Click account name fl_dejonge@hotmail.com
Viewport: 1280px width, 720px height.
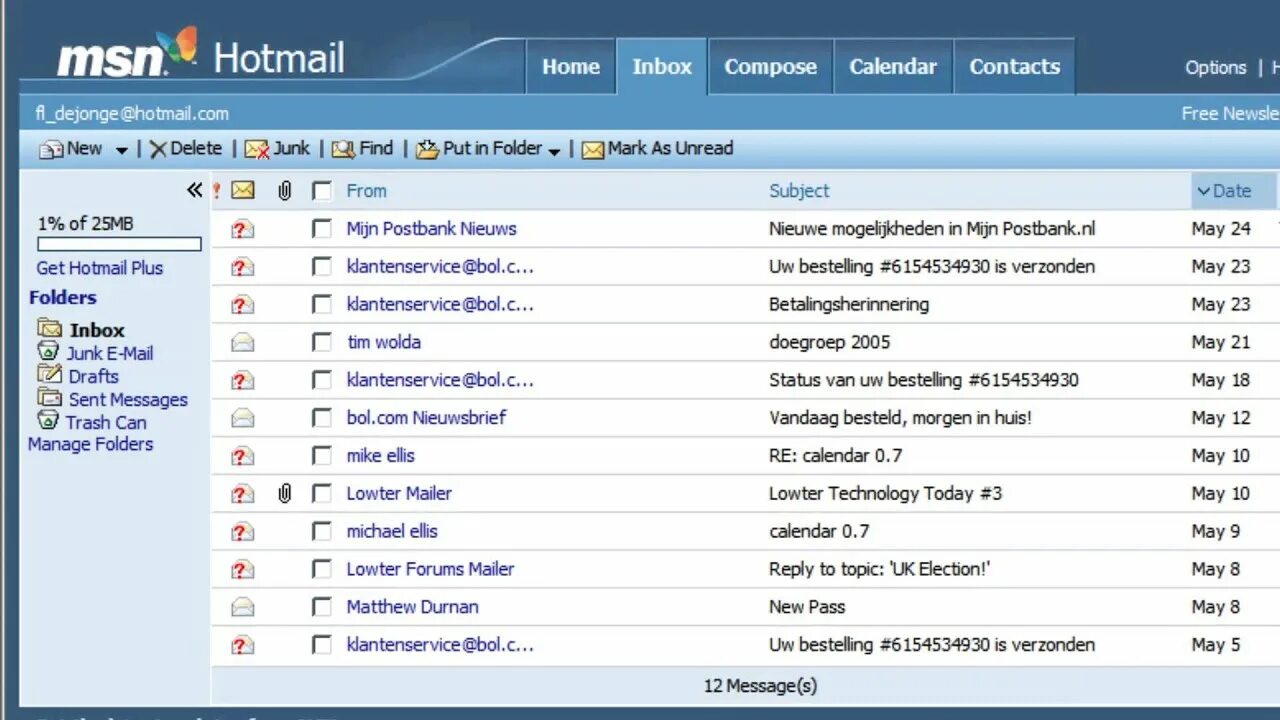132,113
